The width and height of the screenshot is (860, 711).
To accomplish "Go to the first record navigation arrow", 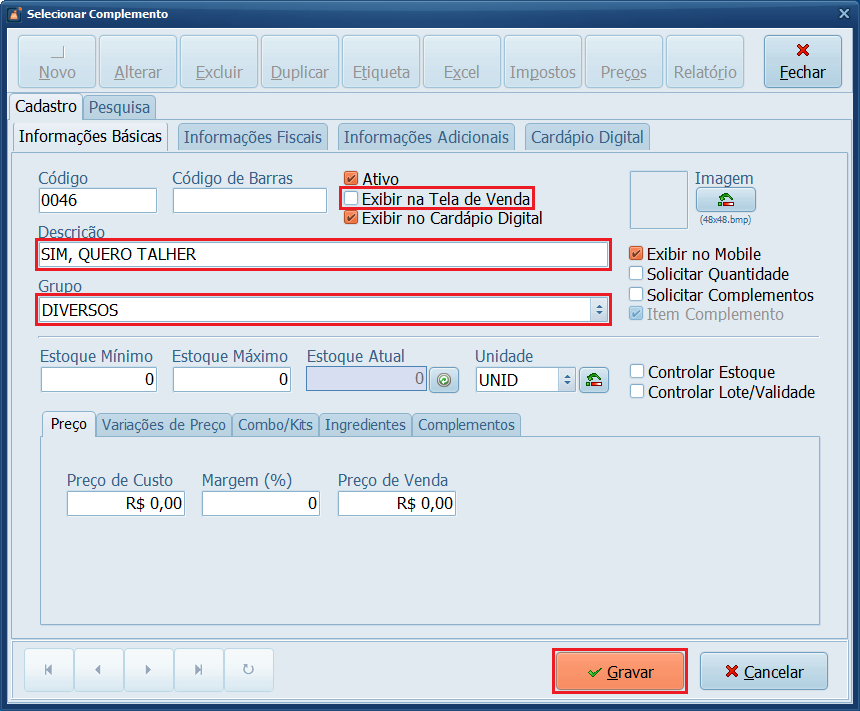I will click(48, 670).
